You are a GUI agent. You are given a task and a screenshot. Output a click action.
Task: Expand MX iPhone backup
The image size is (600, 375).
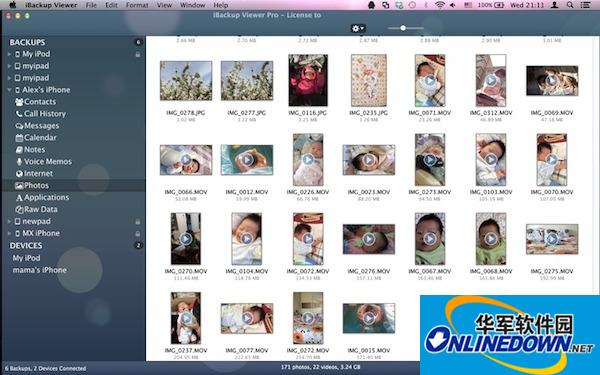pyautogui.click(x=9, y=233)
